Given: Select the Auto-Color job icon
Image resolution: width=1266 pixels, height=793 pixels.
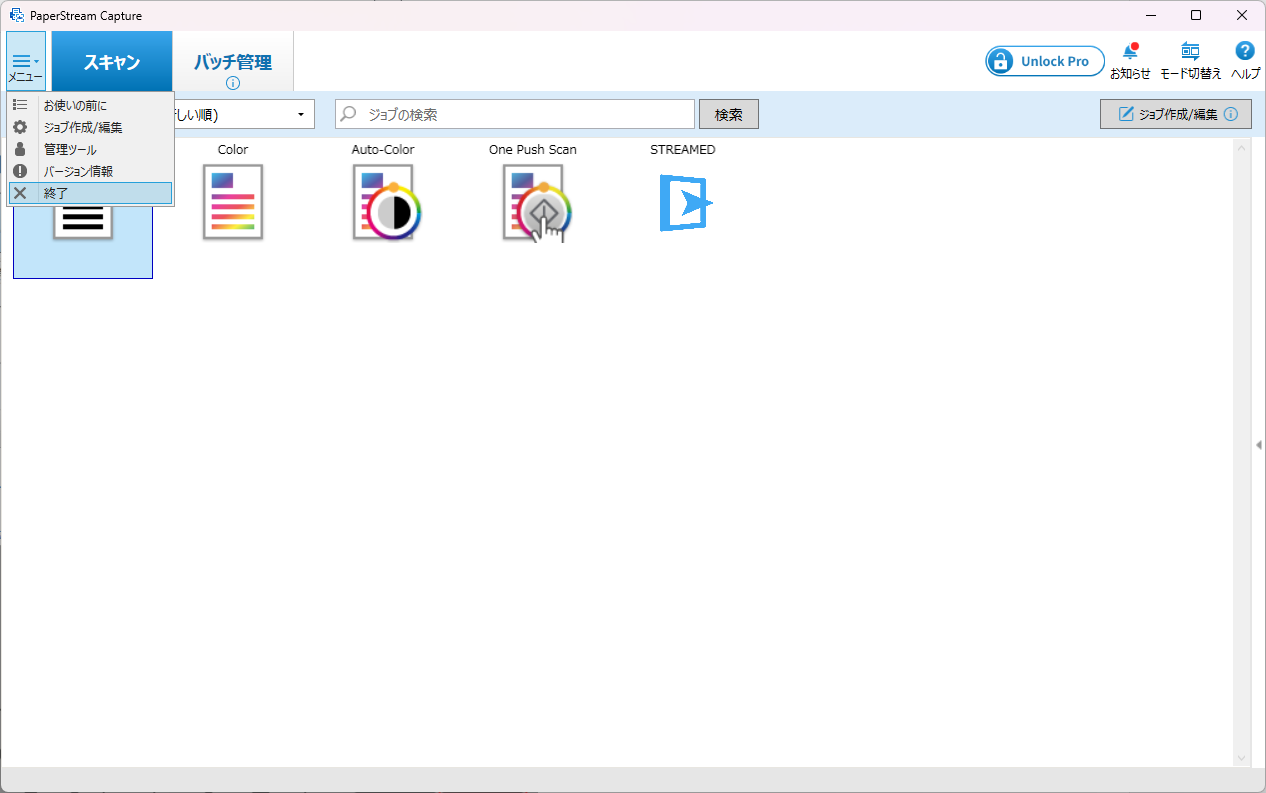Looking at the screenshot, I should (x=384, y=201).
